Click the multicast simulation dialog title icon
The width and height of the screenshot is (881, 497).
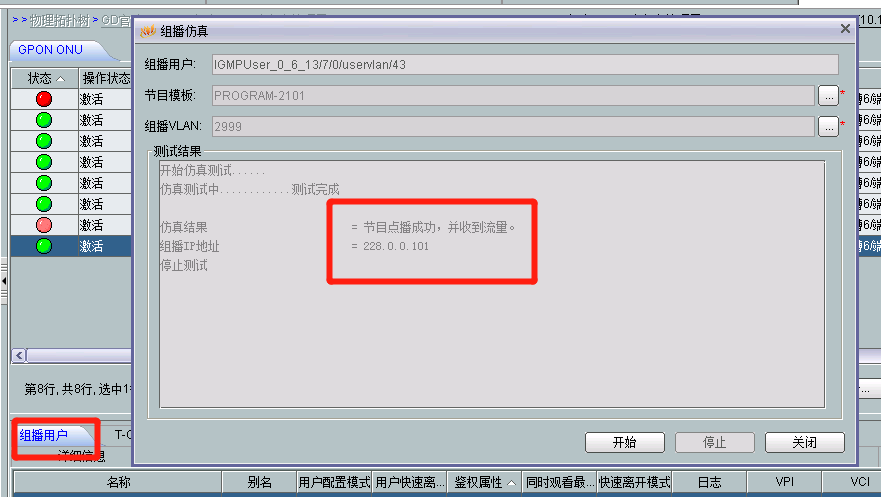148,31
